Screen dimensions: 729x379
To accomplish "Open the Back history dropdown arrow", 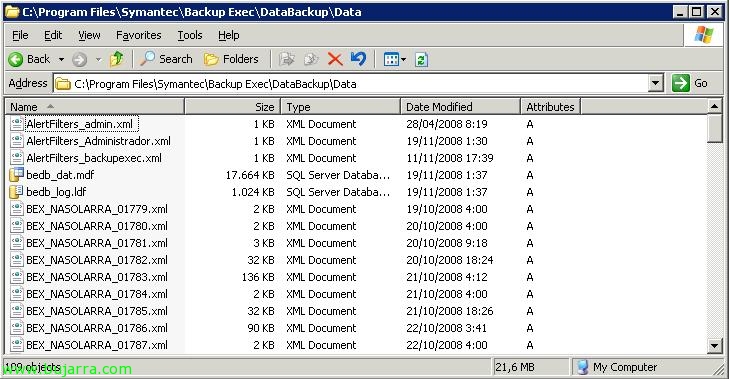I will click(x=61, y=60).
